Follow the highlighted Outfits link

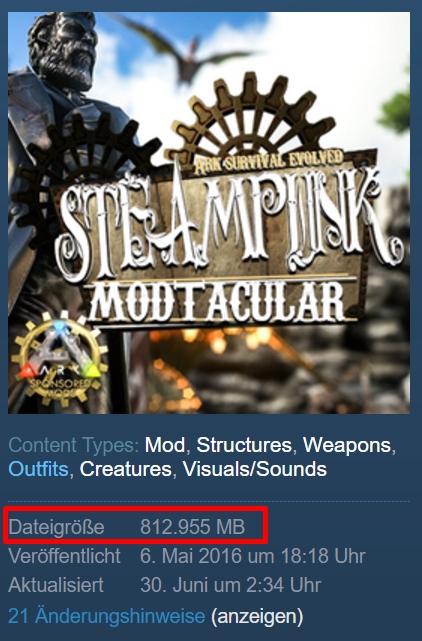pyautogui.click(x=38, y=469)
